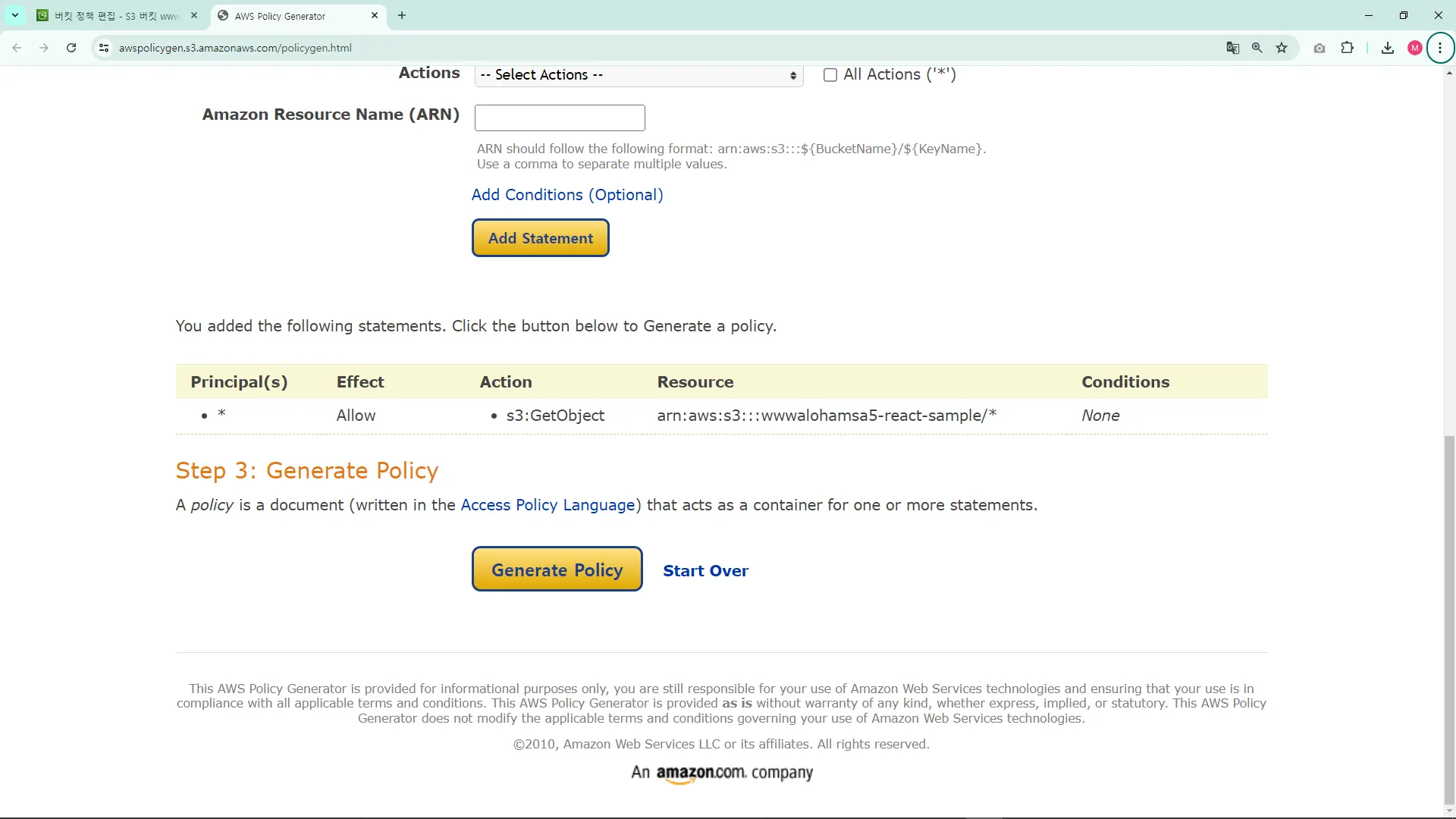This screenshot has width=1456, height=819.
Task: Click the site information icon beside URL
Action: point(104,48)
